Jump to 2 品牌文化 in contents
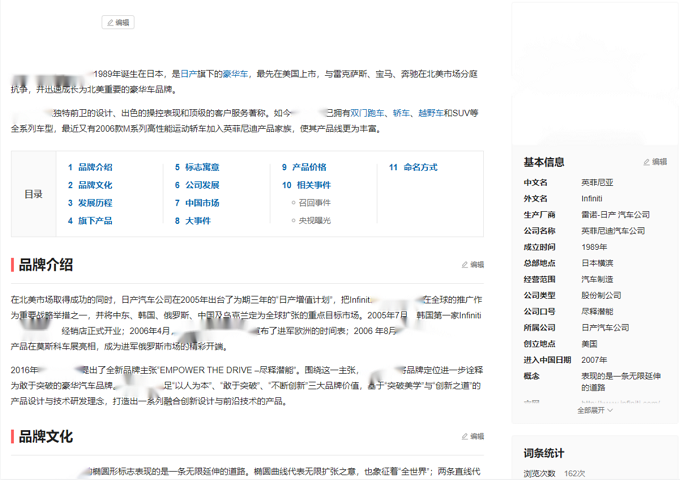The width and height of the screenshot is (680, 480). [x=90, y=185]
